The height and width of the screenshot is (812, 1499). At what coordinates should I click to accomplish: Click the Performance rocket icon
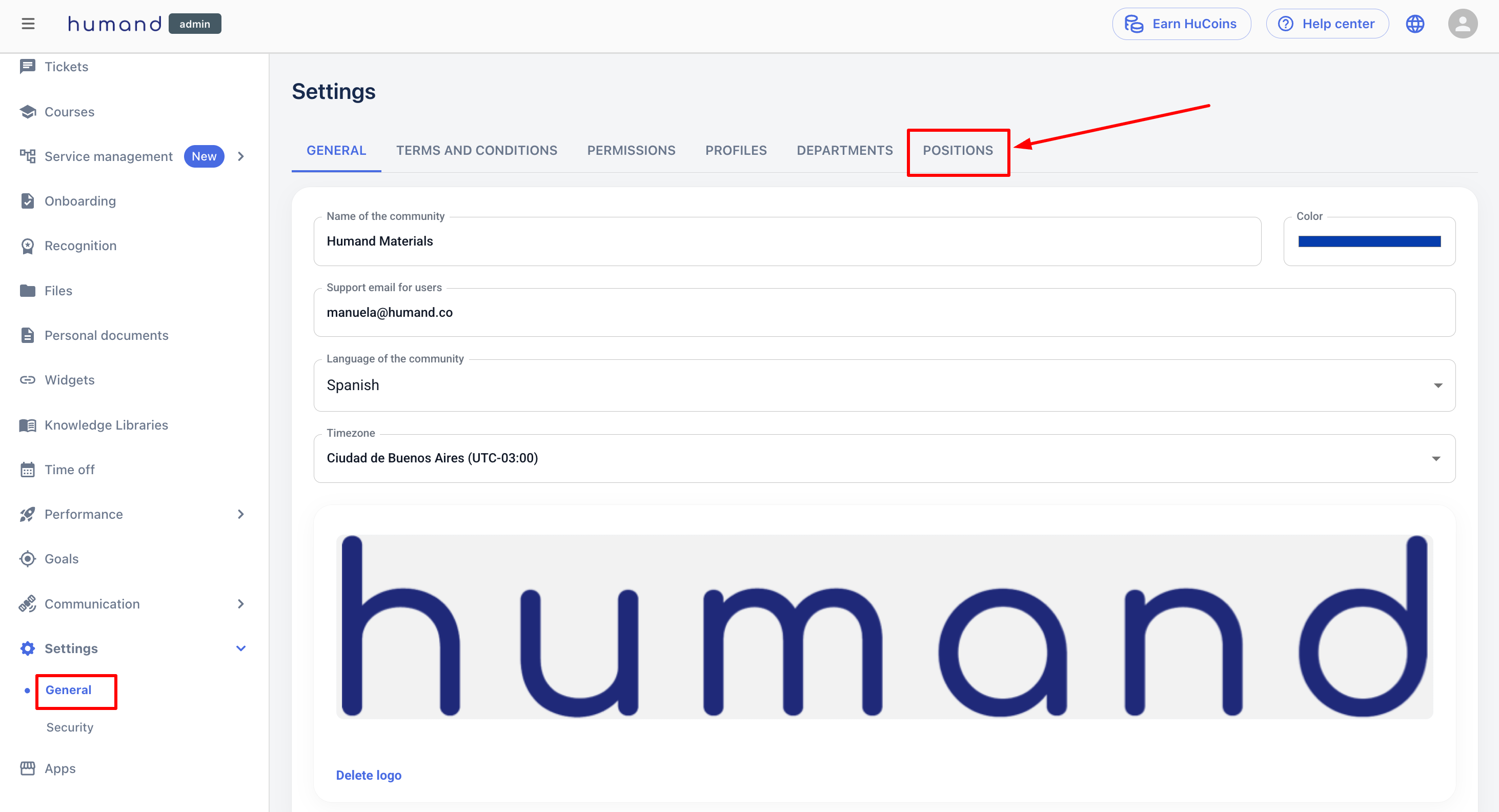click(x=27, y=515)
